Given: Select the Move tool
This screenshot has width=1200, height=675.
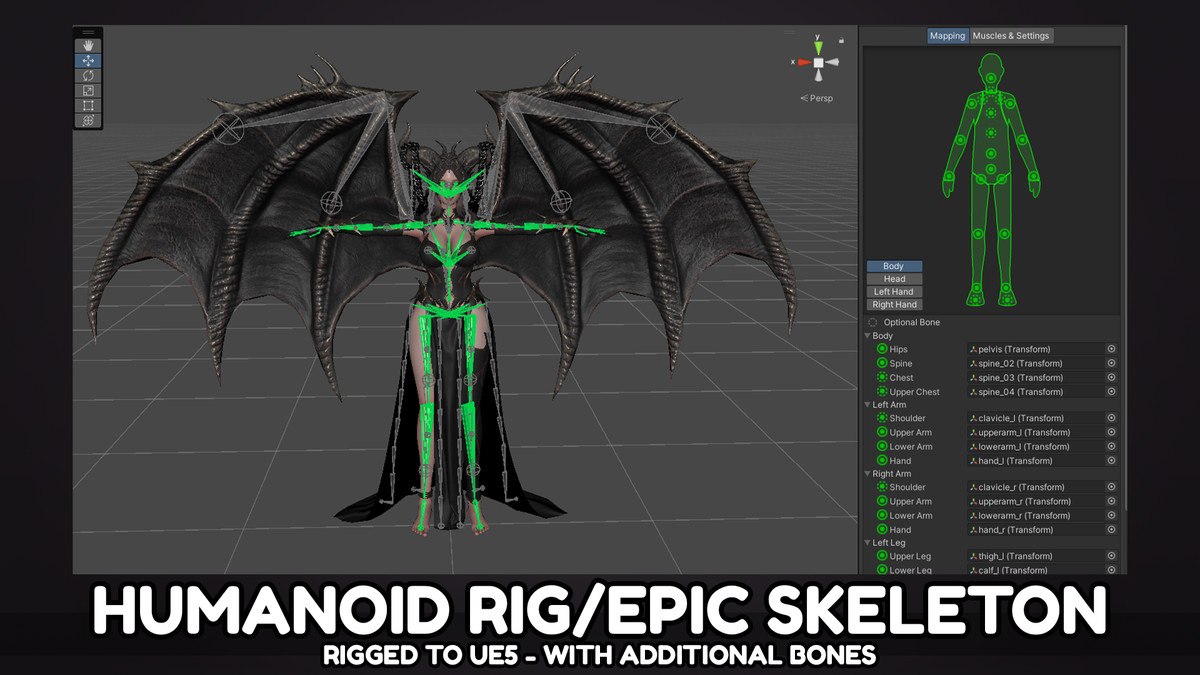Looking at the screenshot, I should (x=88, y=61).
